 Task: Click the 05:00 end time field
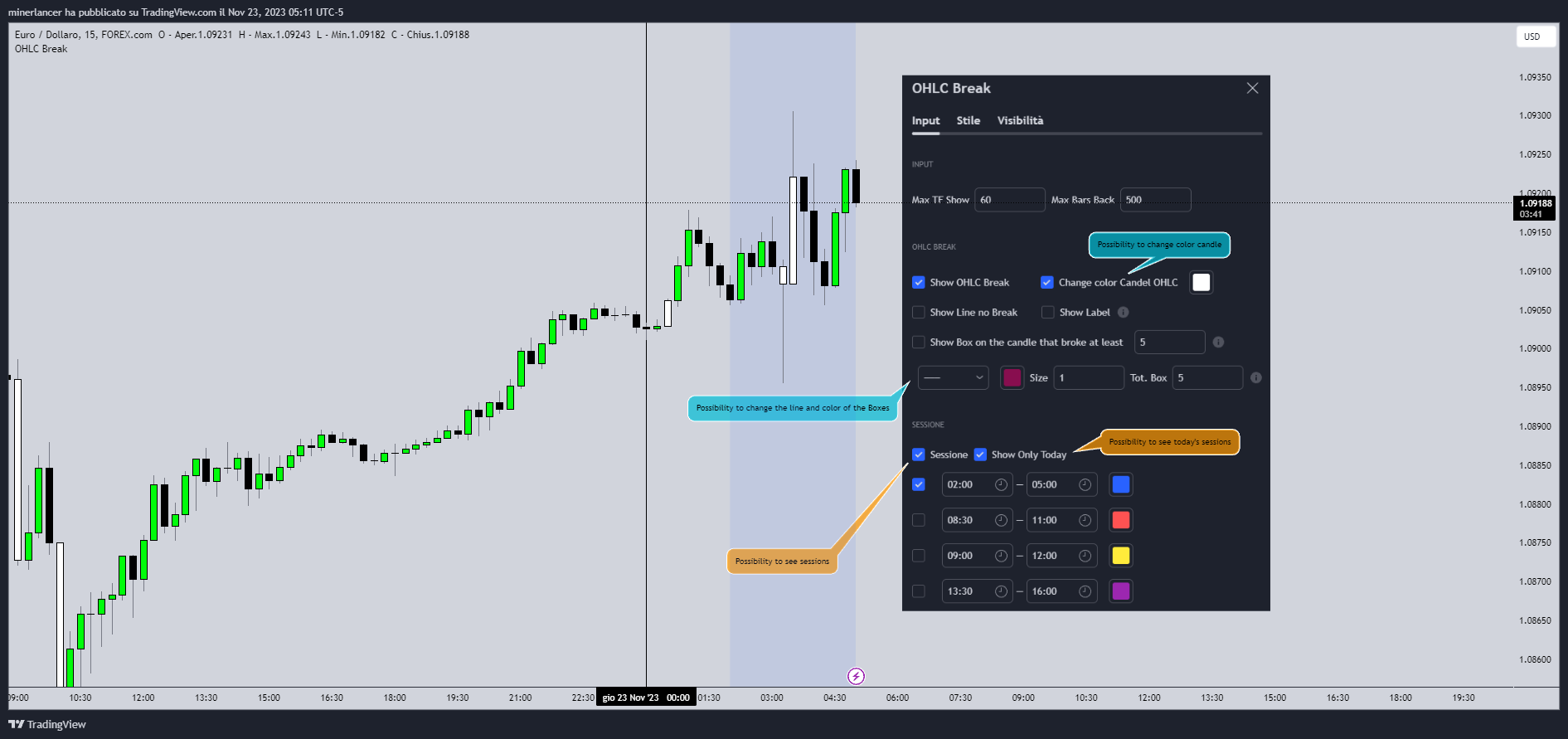[x=1061, y=484]
